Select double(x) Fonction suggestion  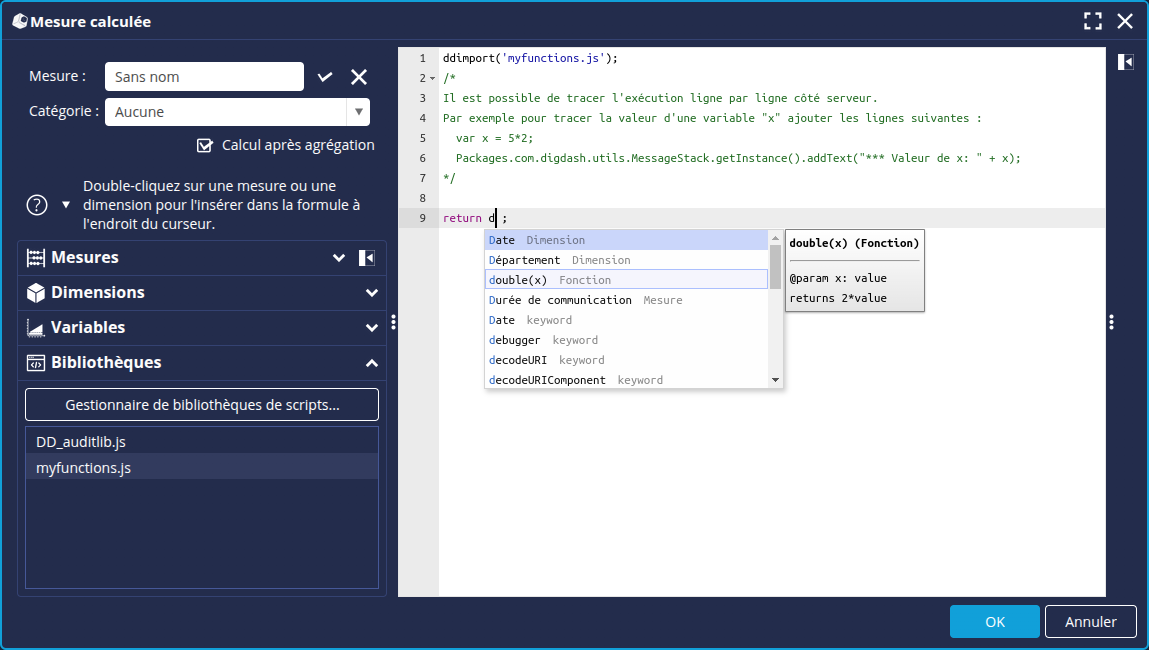coord(627,280)
